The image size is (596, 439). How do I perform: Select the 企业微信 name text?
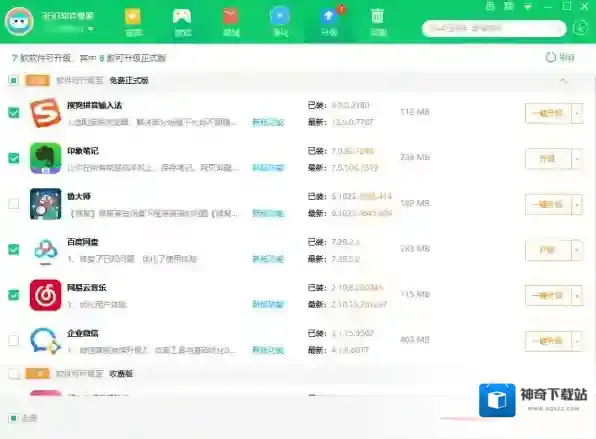(x=82, y=333)
